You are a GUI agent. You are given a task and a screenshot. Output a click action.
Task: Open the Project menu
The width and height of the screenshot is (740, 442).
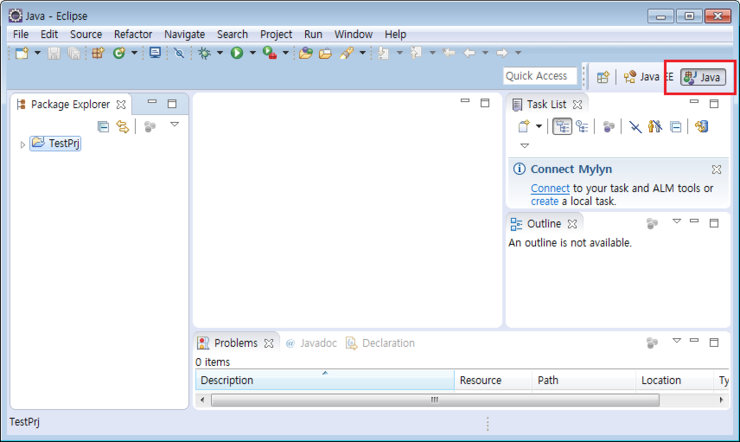click(276, 34)
